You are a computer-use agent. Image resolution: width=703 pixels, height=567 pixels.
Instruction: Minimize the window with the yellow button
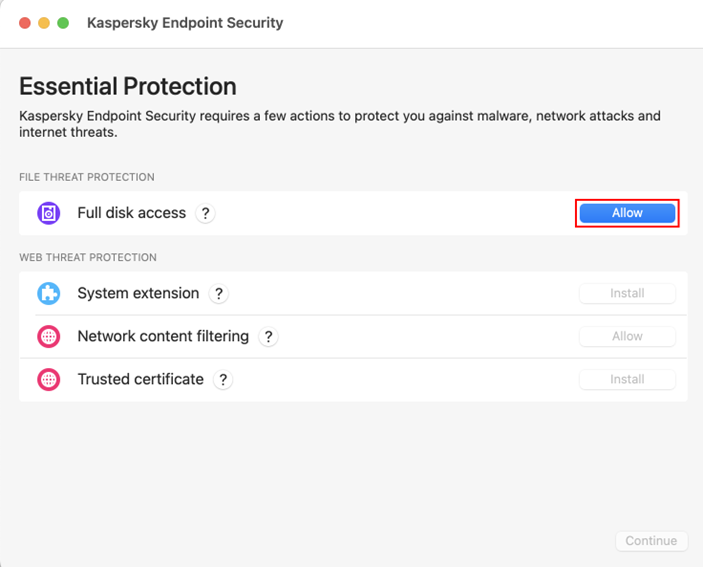44,23
